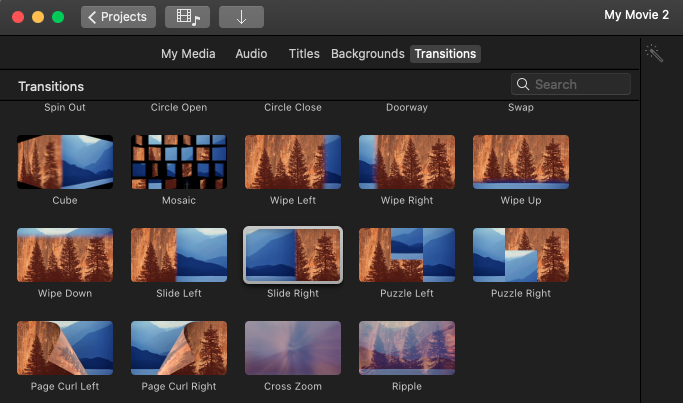Click the Cross Zoom label text
683x403 pixels.
[293, 386]
